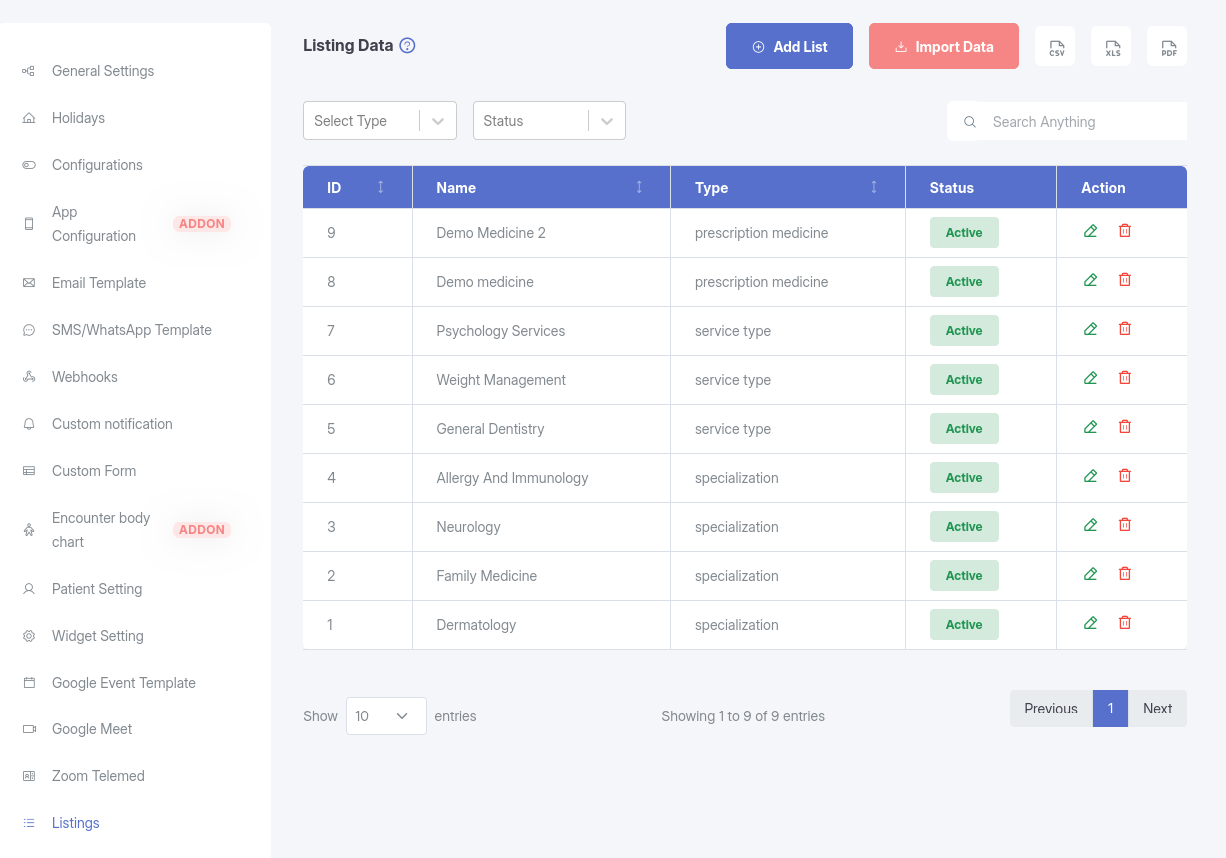Edit General Dentistry listing
1226x858 pixels.
1090,427
